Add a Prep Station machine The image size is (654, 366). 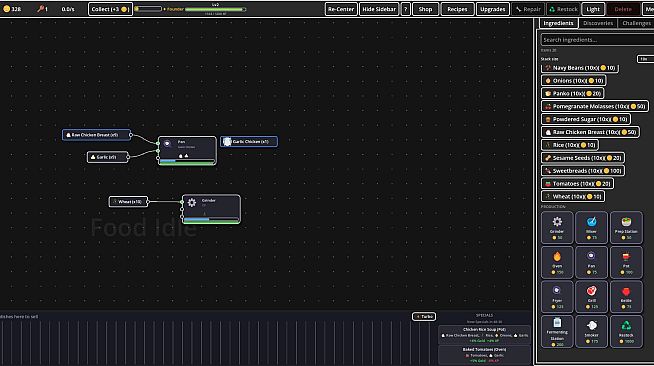[626, 227]
